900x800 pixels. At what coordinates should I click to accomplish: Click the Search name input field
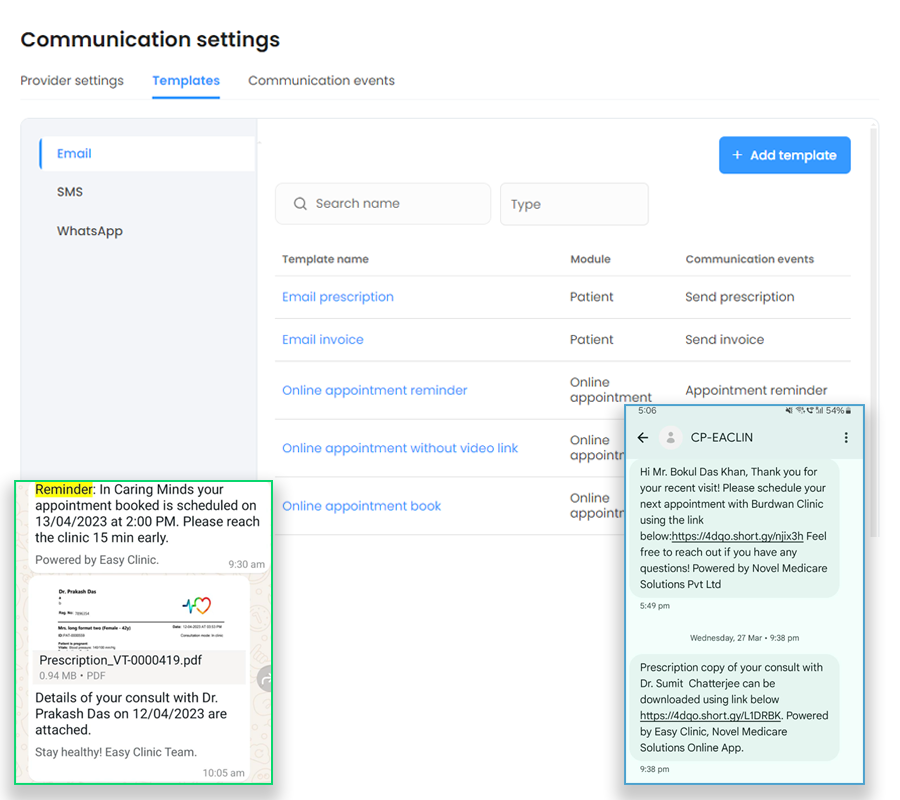(x=395, y=204)
